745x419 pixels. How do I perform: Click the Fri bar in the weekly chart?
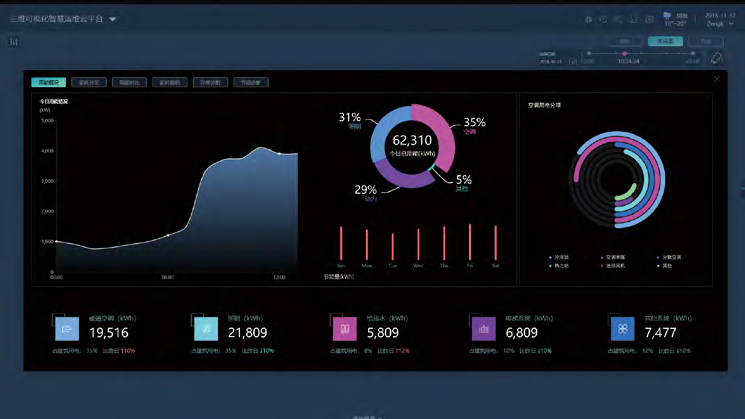pyautogui.click(x=470, y=242)
